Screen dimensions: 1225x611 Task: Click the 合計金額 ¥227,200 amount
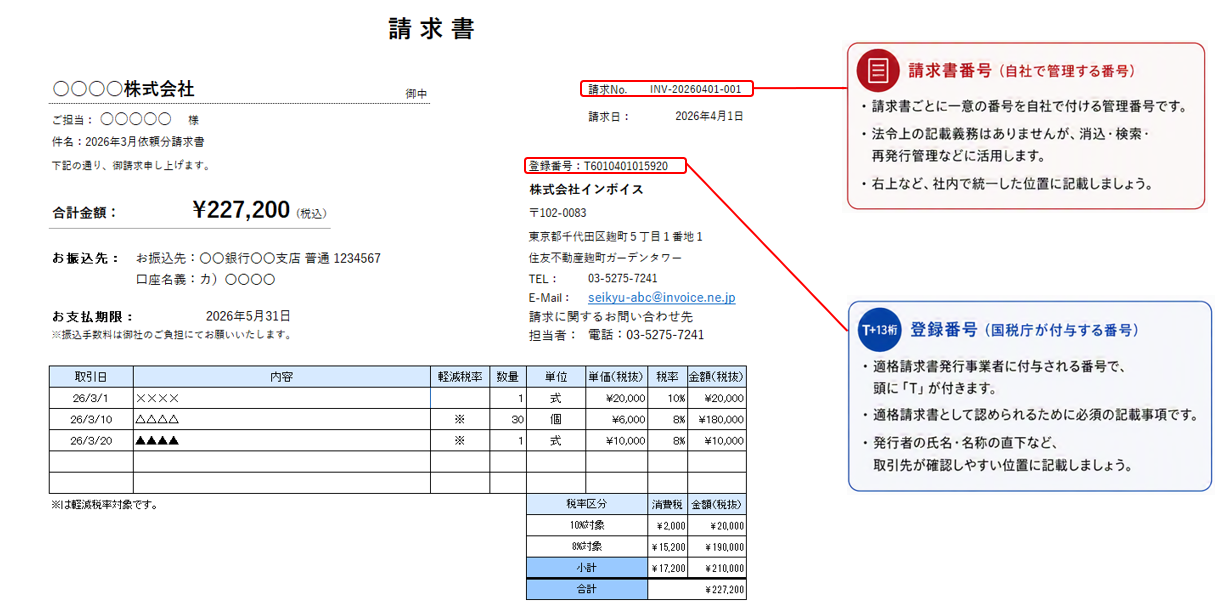point(241,209)
